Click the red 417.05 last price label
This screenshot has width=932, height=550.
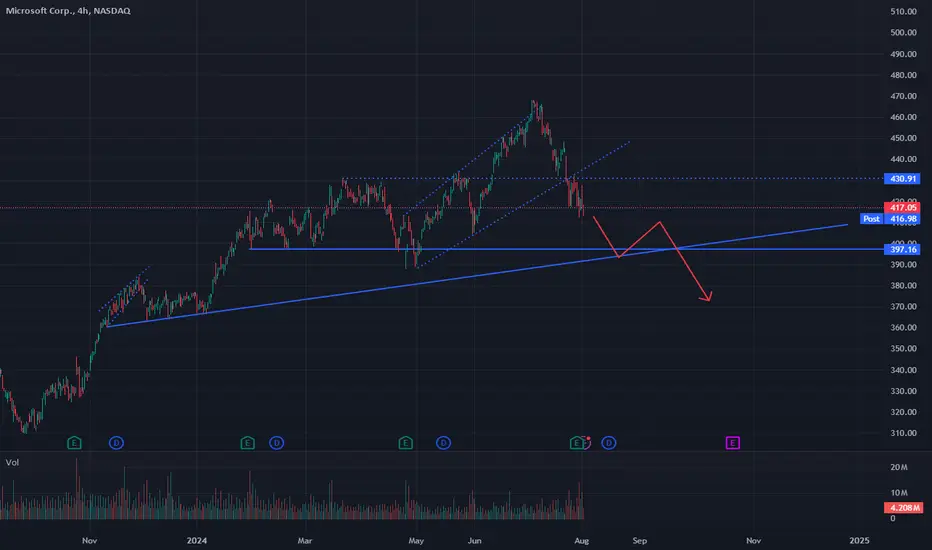[902, 208]
